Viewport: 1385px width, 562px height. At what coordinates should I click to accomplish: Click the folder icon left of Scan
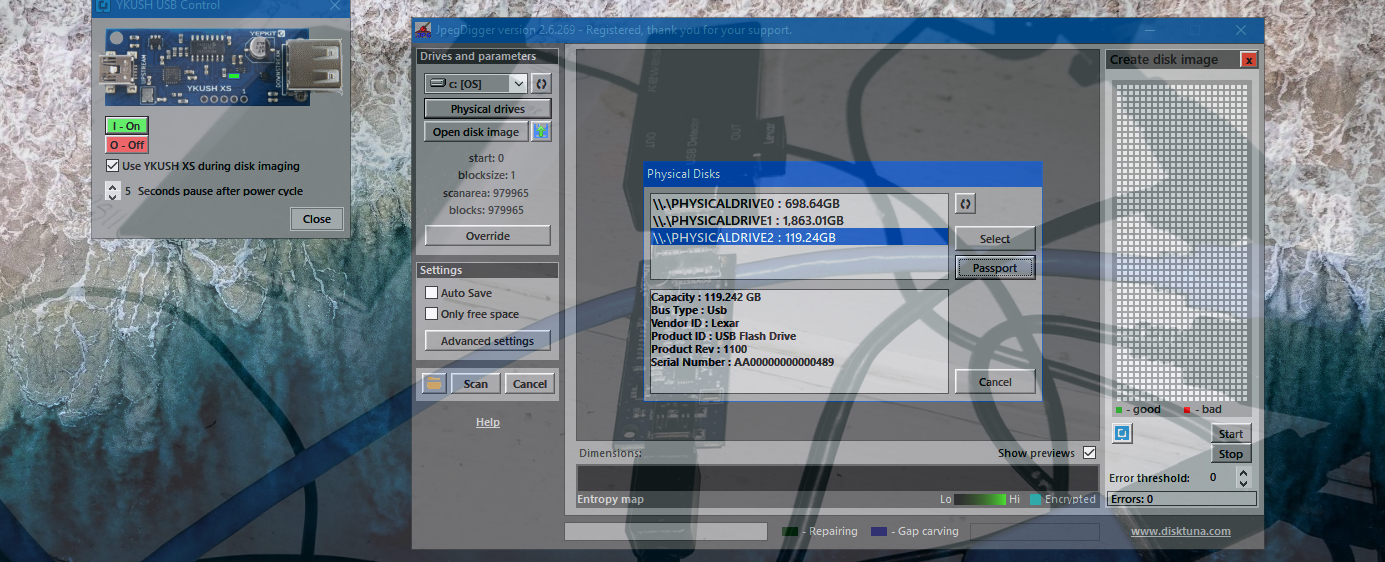click(x=433, y=384)
